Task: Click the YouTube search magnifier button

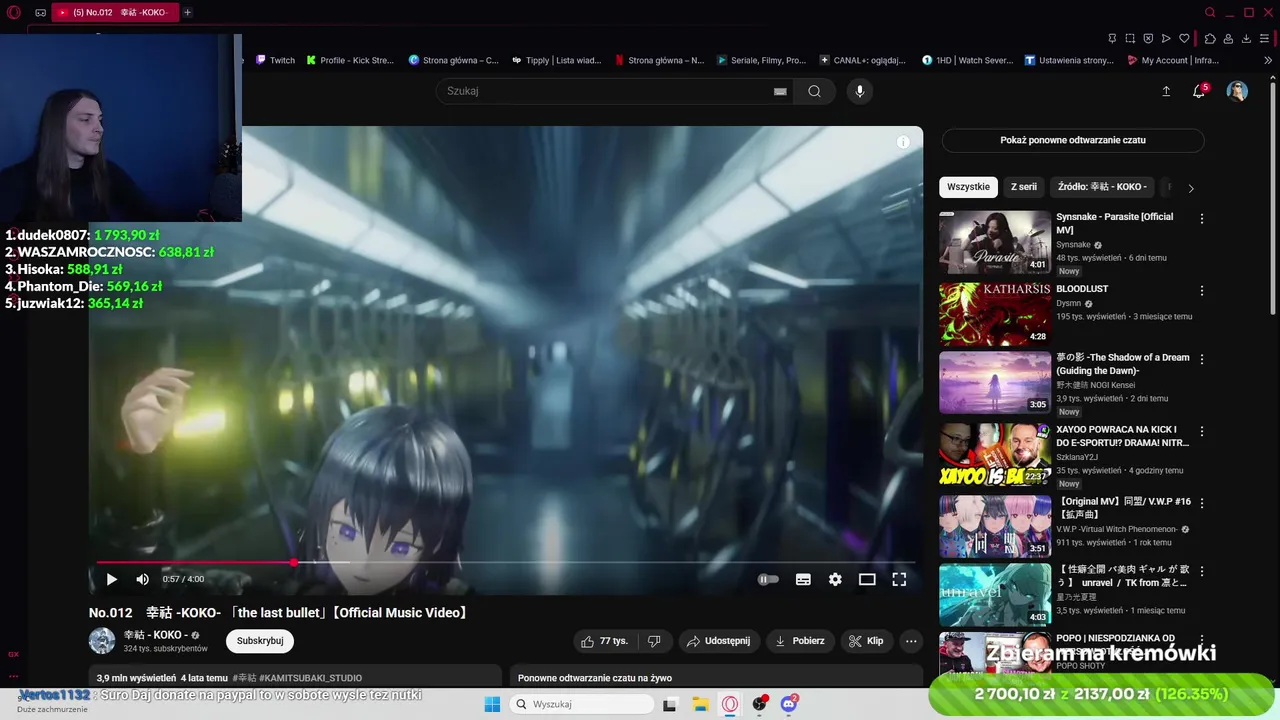Action: (x=814, y=91)
